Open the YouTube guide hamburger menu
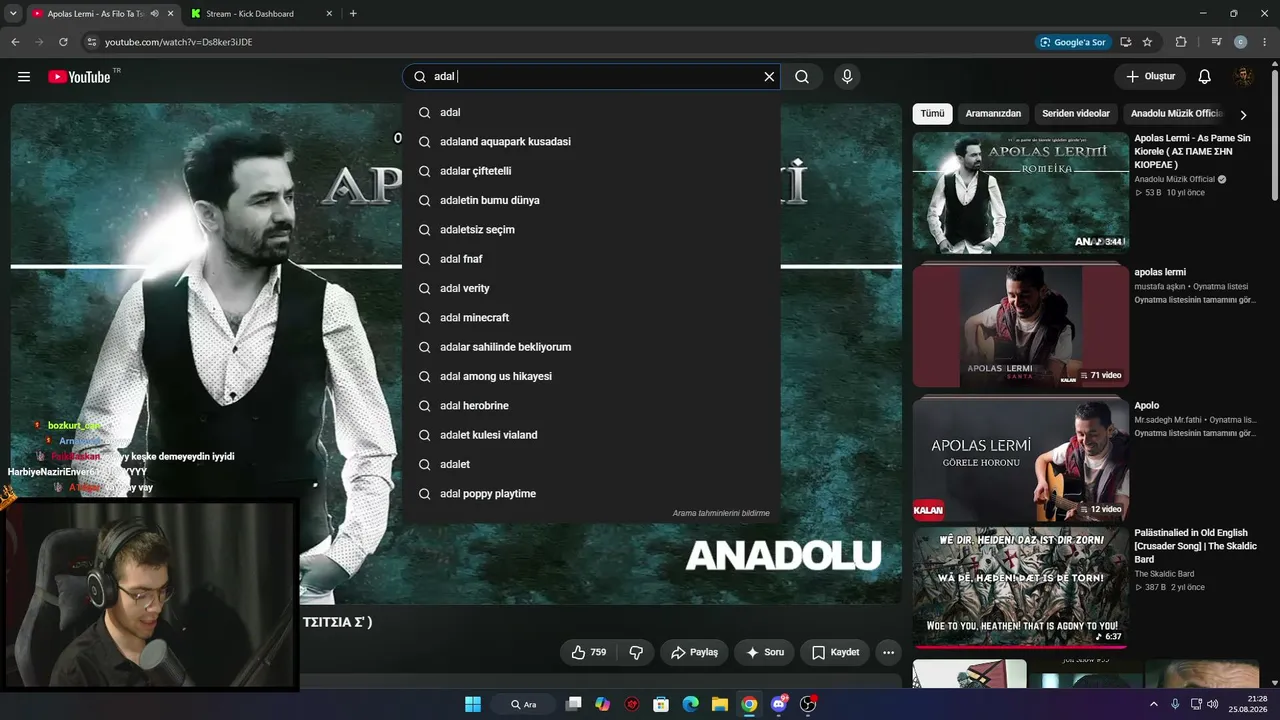 pyautogui.click(x=24, y=77)
